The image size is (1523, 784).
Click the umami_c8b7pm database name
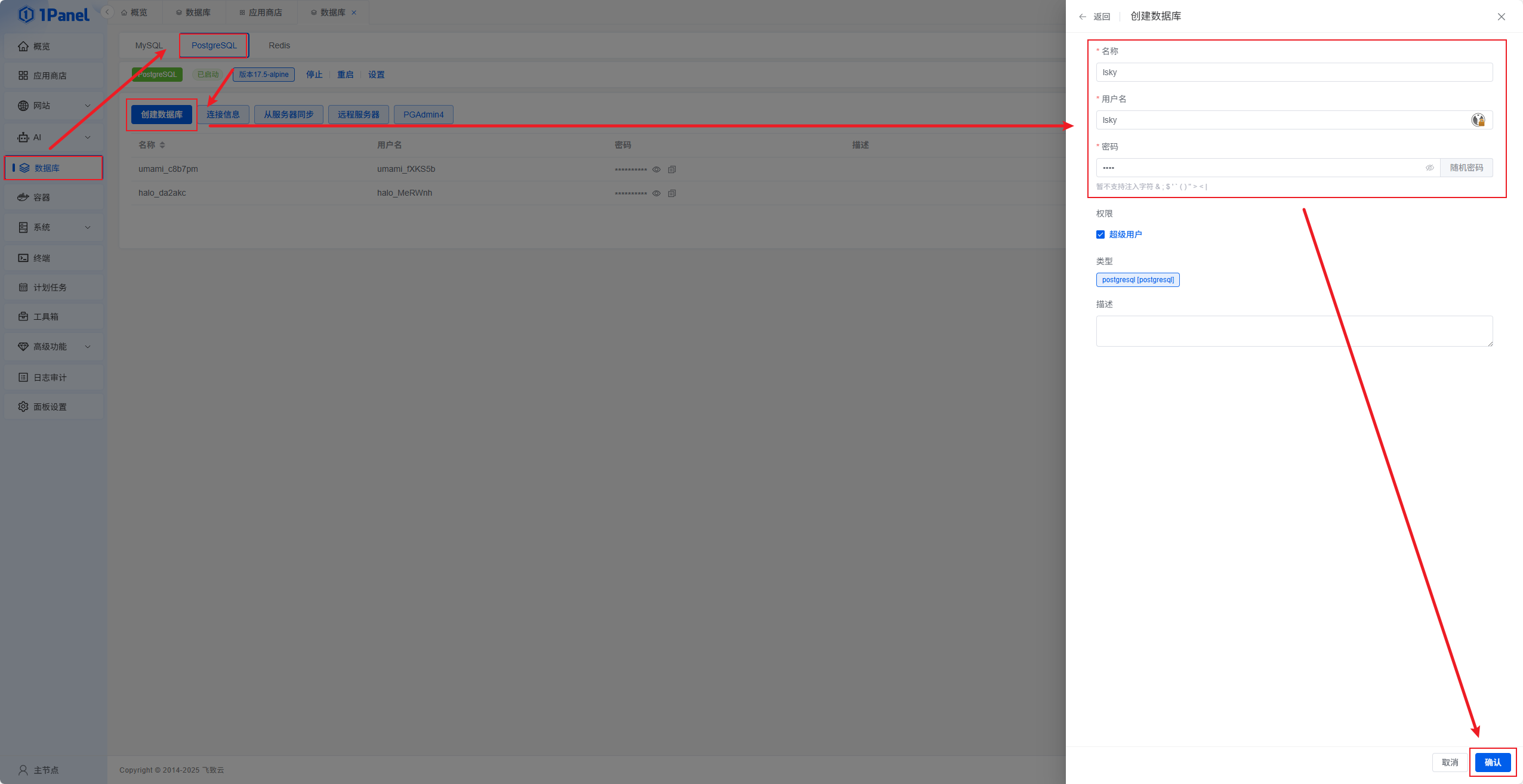pyautogui.click(x=168, y=169)
